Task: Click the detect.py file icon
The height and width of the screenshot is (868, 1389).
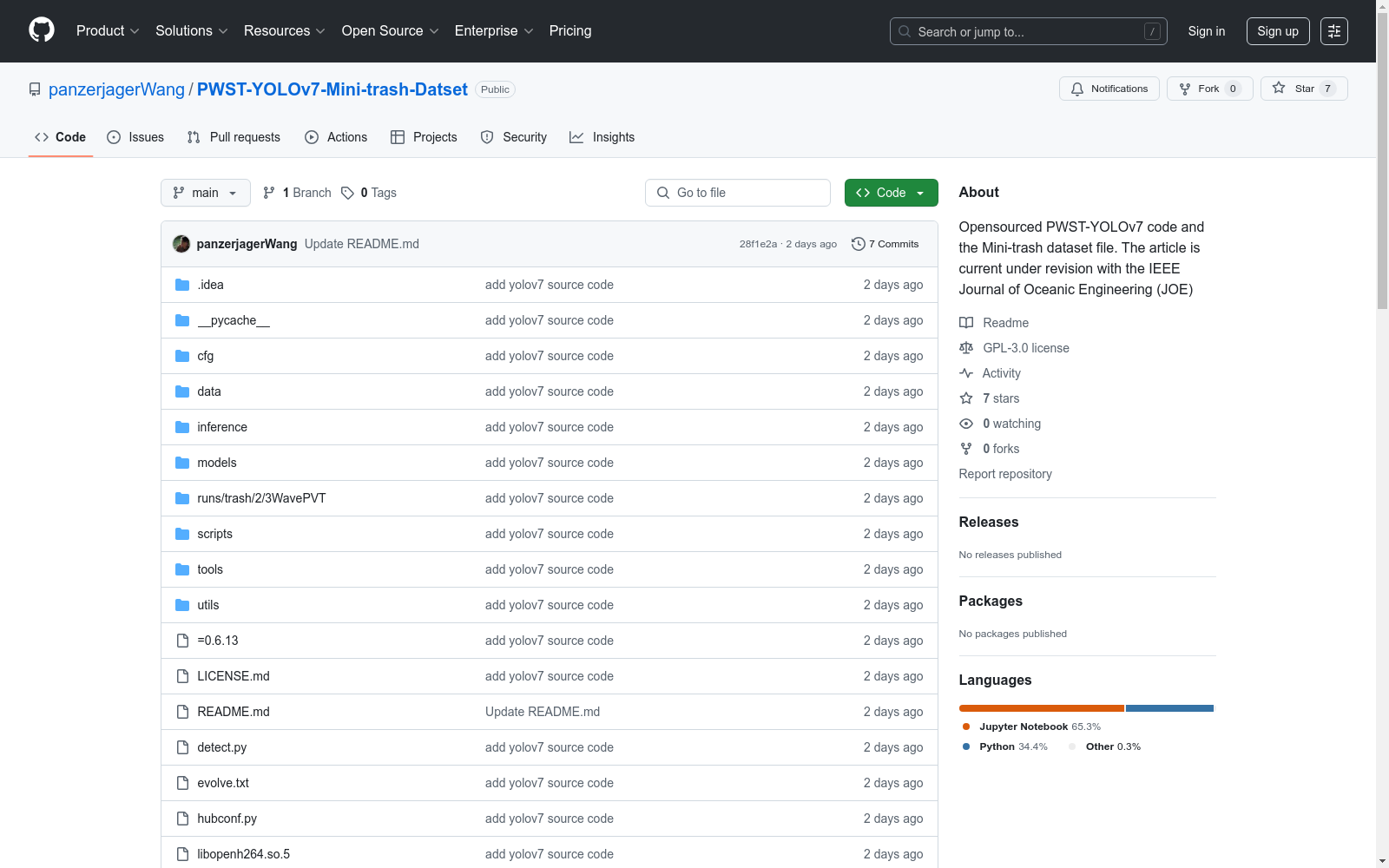Action: [x=182, y=747]
